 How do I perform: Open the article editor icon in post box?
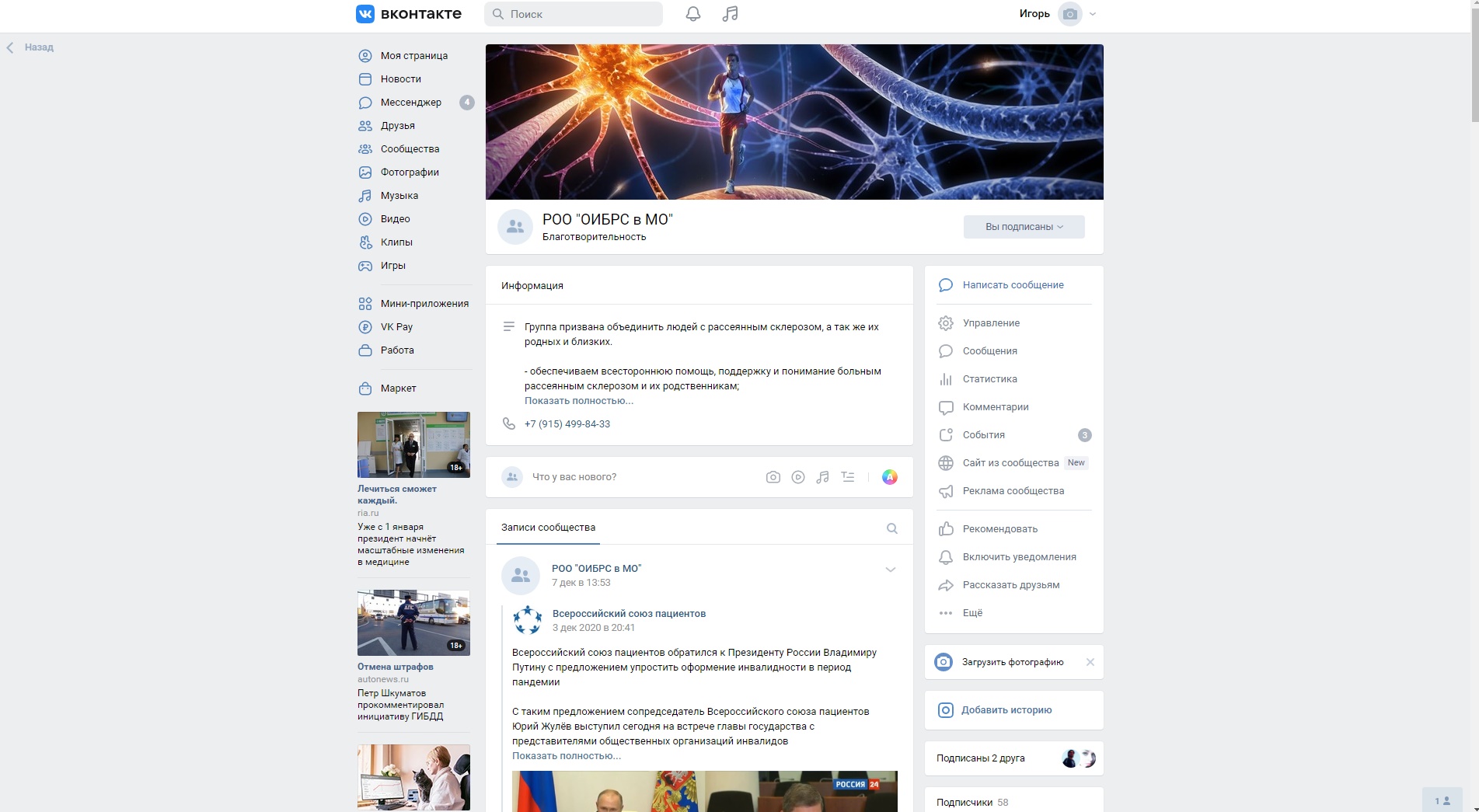(847, 477)
